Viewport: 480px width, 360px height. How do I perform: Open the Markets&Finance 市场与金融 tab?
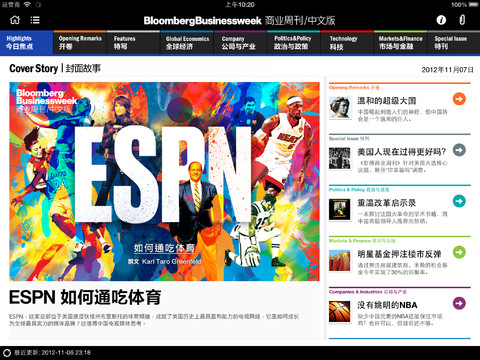tap(401, 42)
